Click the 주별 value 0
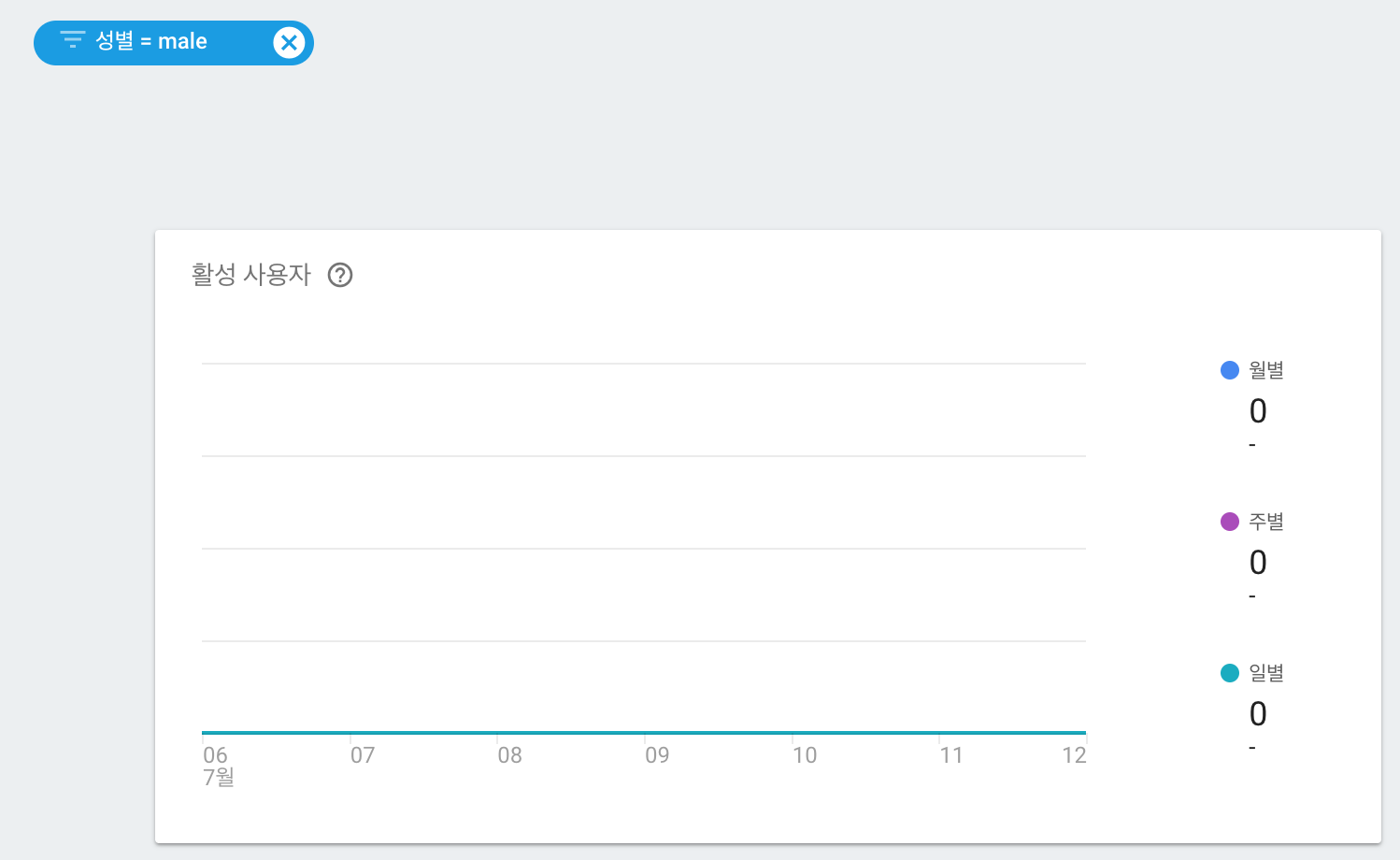Image resolution: width=1400 pixels, height=860 pixels. (x=1258, y=563)
